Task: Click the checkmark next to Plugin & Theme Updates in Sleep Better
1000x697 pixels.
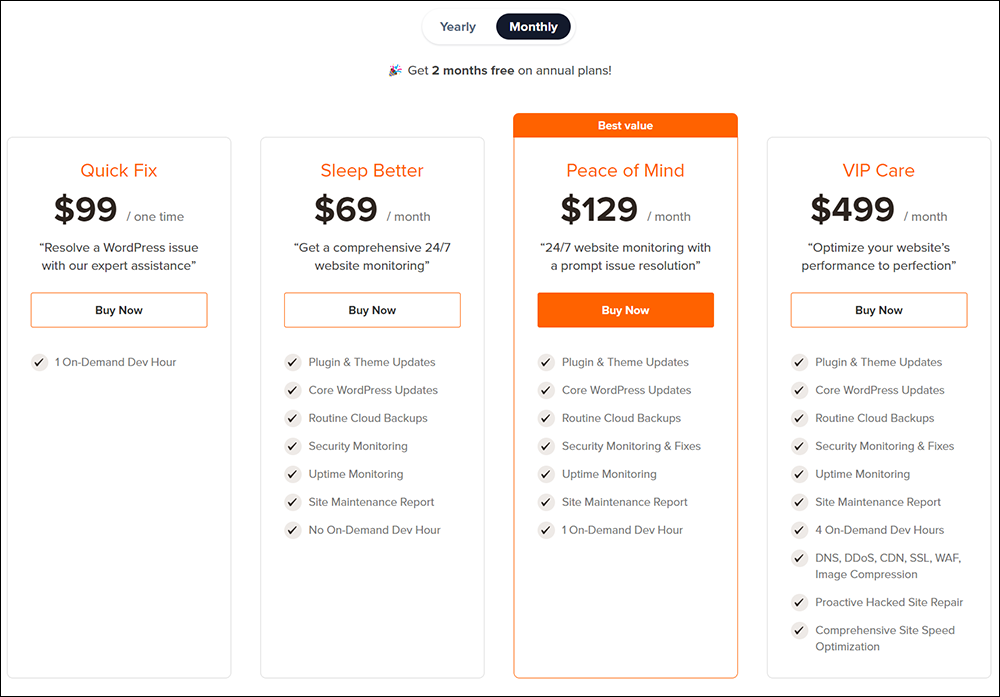Action: (x=293, y=362)
